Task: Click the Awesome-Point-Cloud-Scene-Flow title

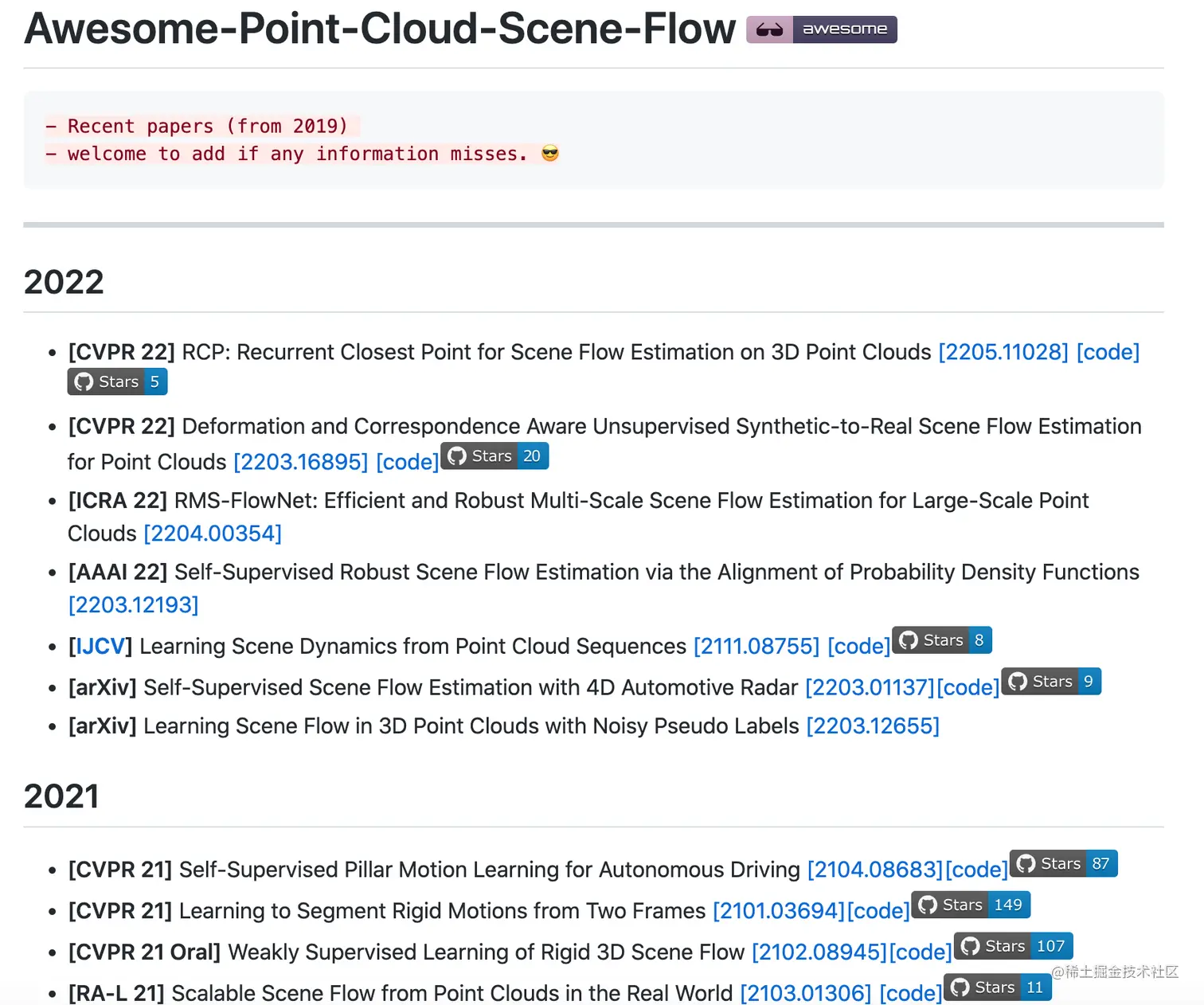Action: point(380,29)
